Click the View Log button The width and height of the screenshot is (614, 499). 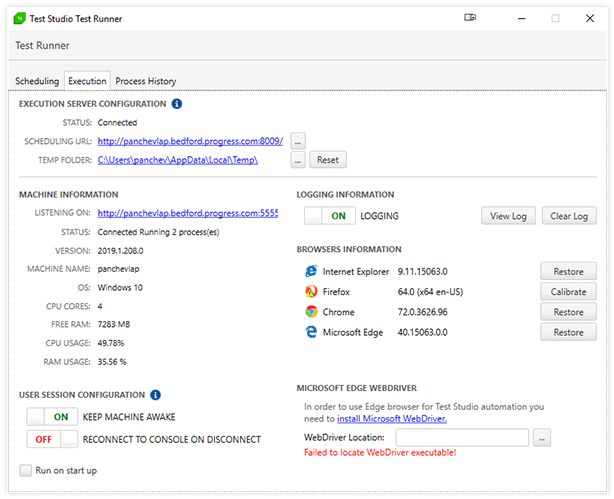(508, 216)
